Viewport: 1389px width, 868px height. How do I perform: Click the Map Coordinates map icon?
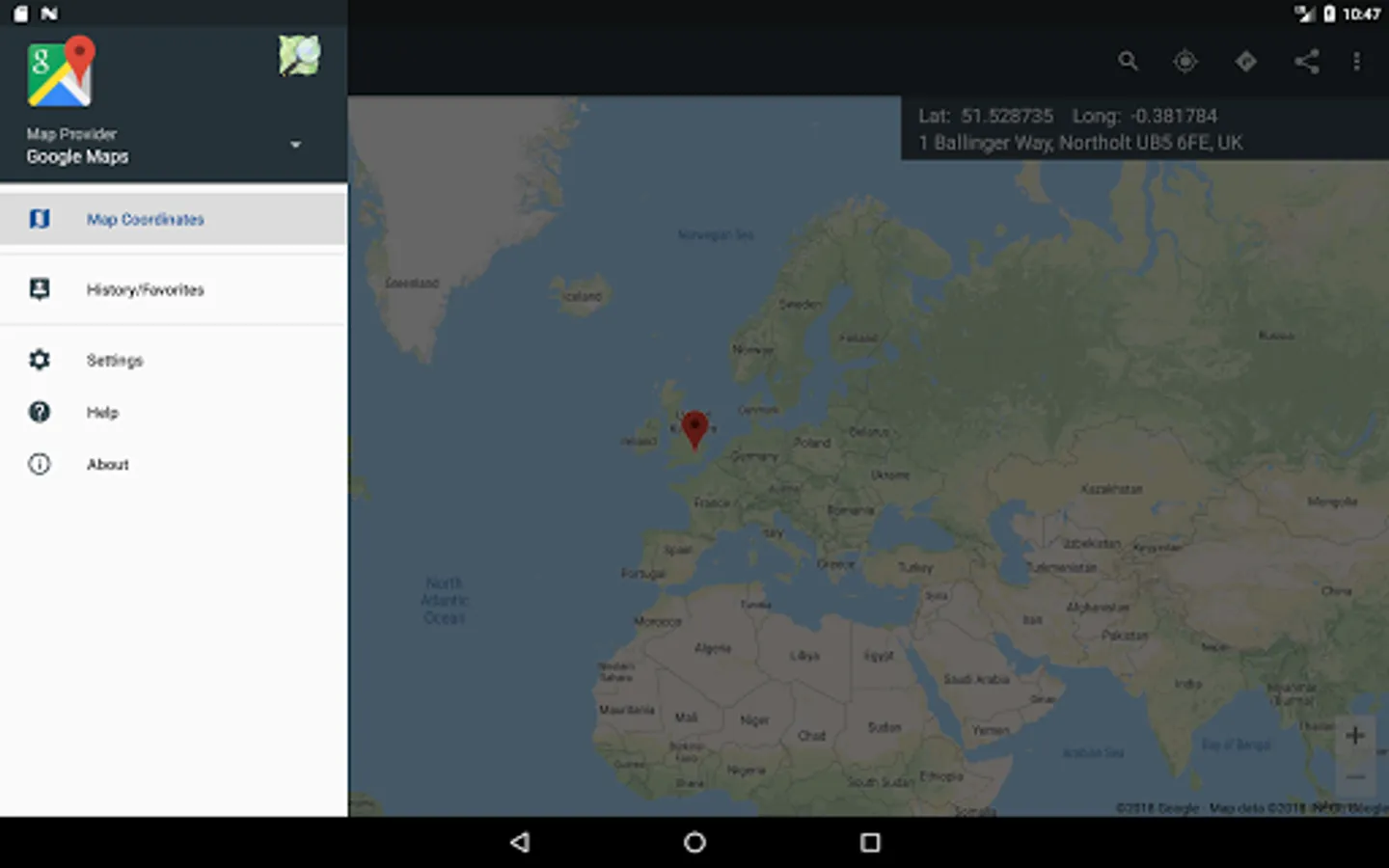point(40,219)
